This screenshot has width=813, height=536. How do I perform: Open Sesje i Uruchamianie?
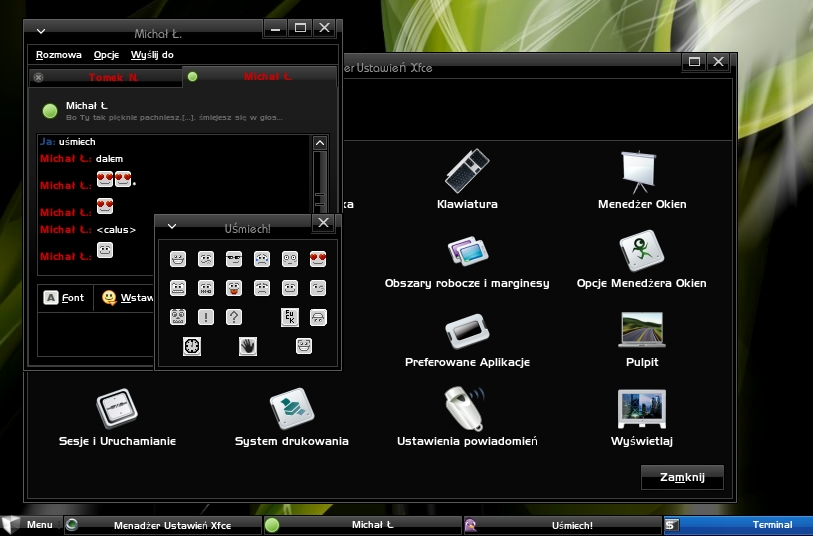(x=117, y=417)
